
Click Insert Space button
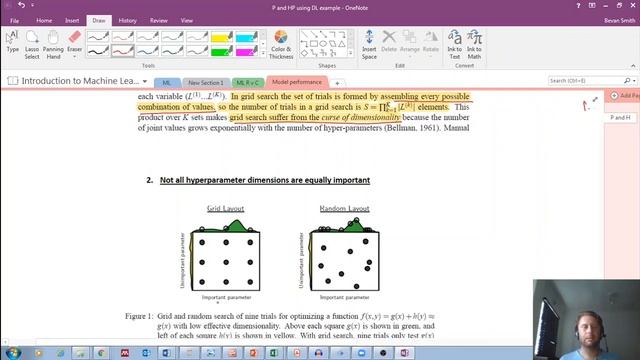[x=369, y=44]
